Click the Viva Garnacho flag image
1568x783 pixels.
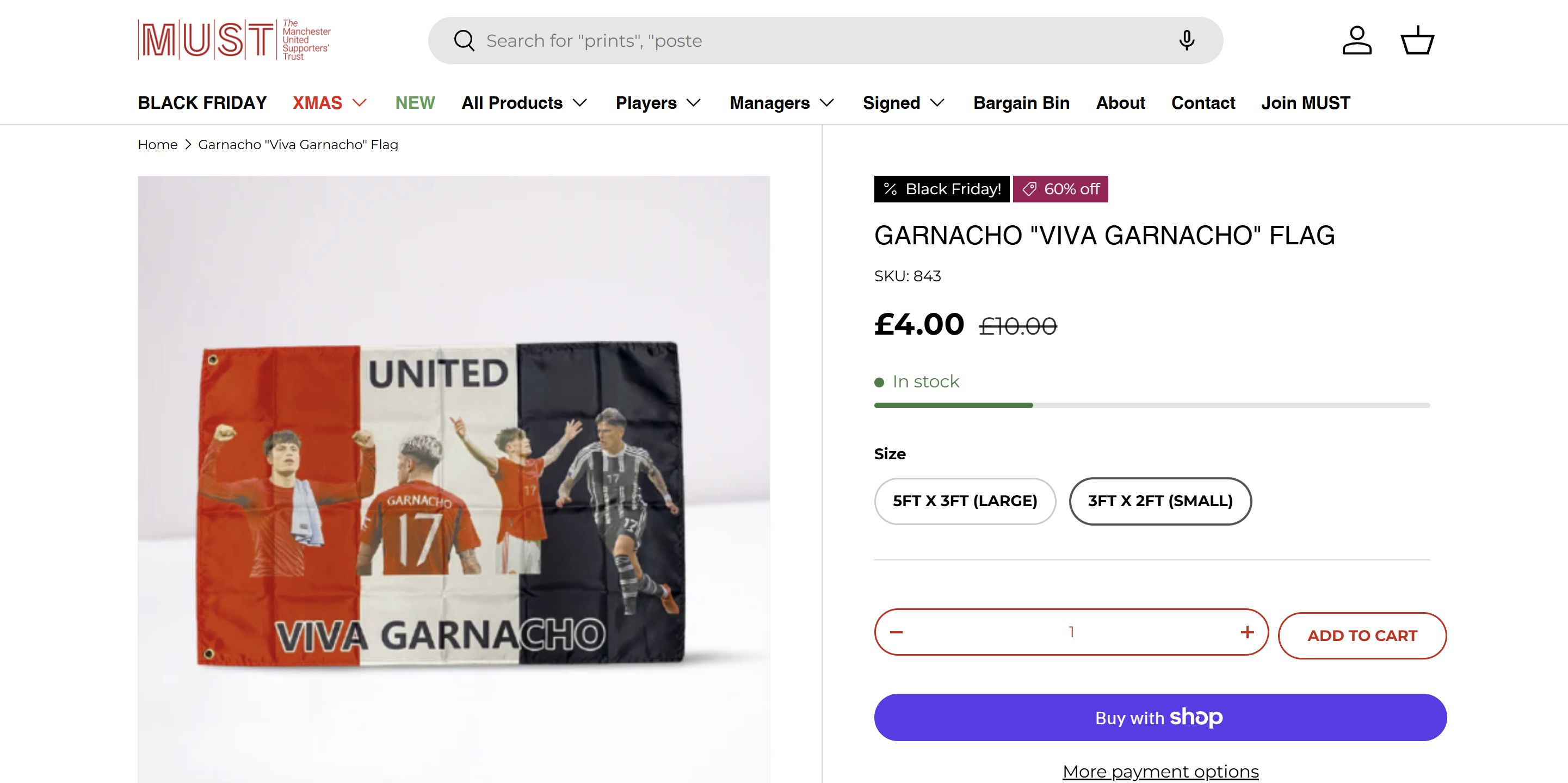pyautogui.click(x=453, y=487)
